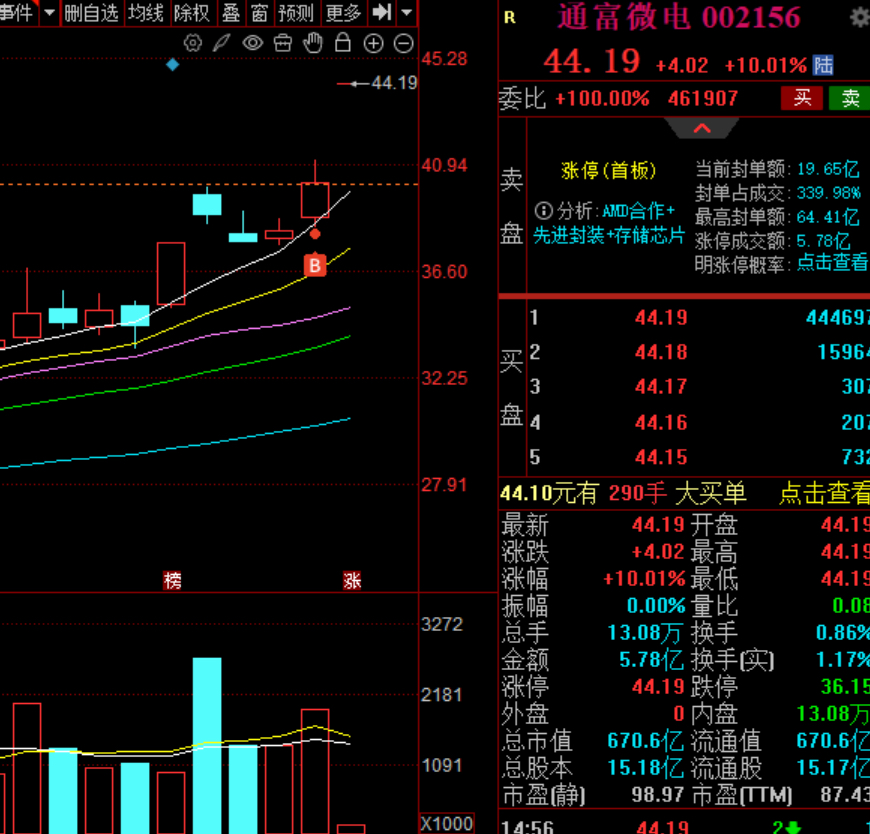Open settings gear in quote panel
Screen dimensions: 870x834
(860, 18)
